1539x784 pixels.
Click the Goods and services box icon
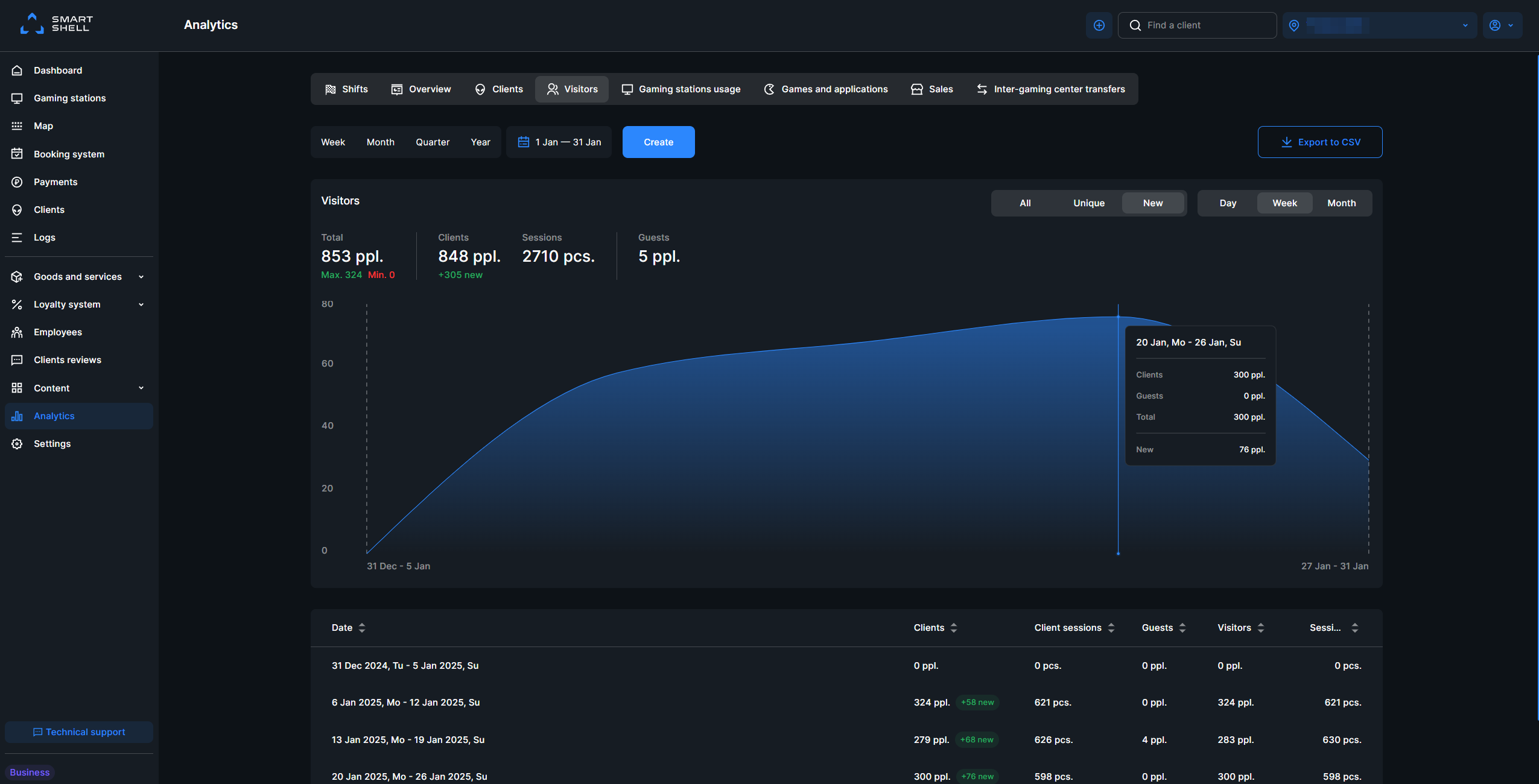17,277
